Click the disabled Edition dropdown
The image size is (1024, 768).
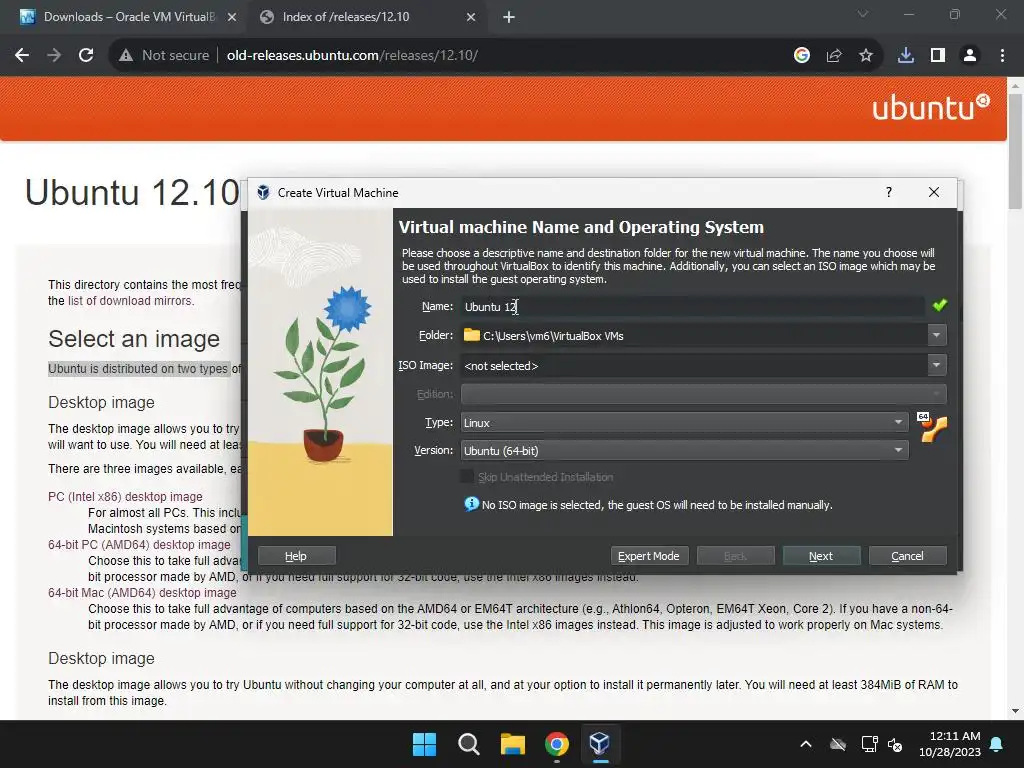pyautogui.click(x=703, y=394)
